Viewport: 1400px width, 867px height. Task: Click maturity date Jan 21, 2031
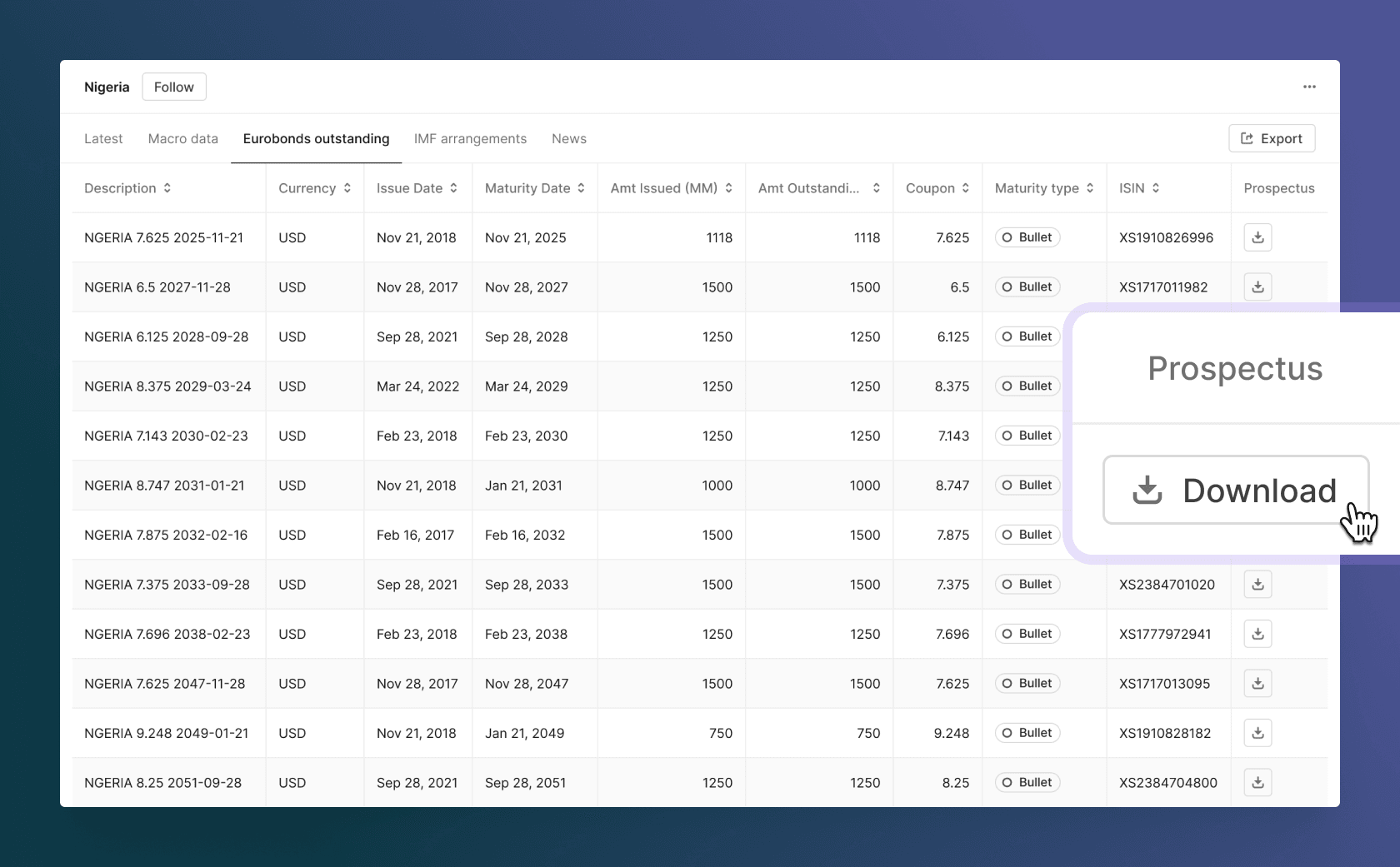point(523,485)
